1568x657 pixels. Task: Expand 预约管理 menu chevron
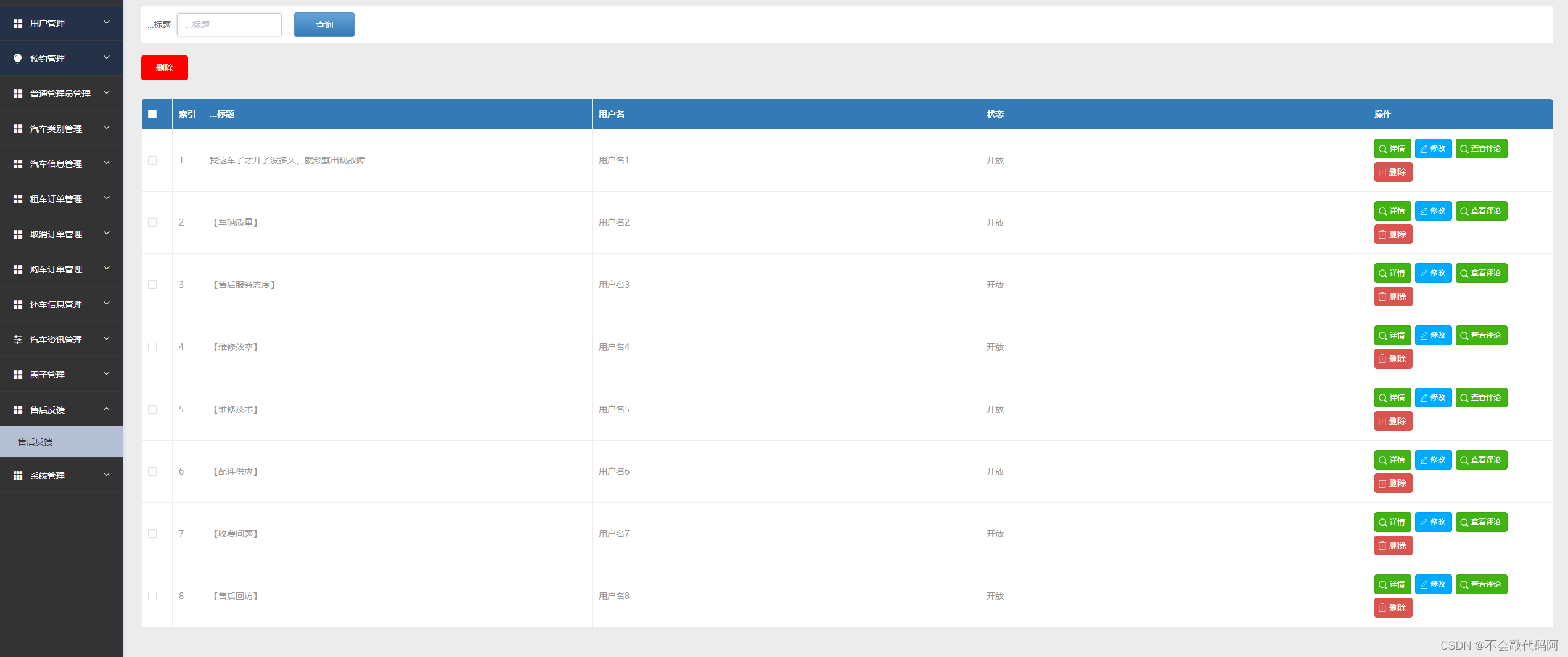(x=107, y=57)
